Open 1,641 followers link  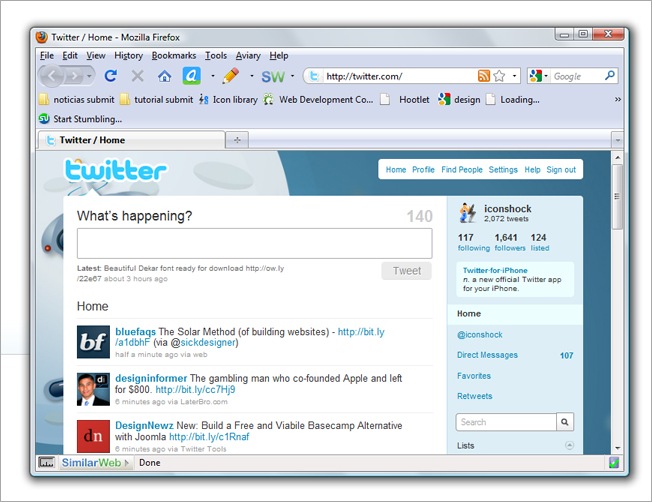click(x=510, y=242)
